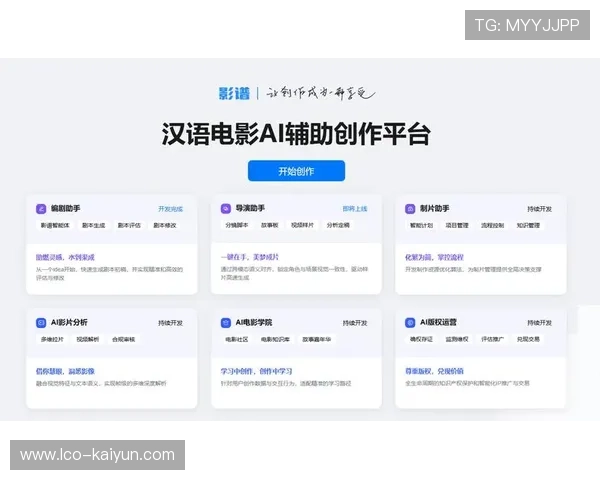Open the 编剧助手 card title
Screen dimensions: 600x480
coord(65,209)
